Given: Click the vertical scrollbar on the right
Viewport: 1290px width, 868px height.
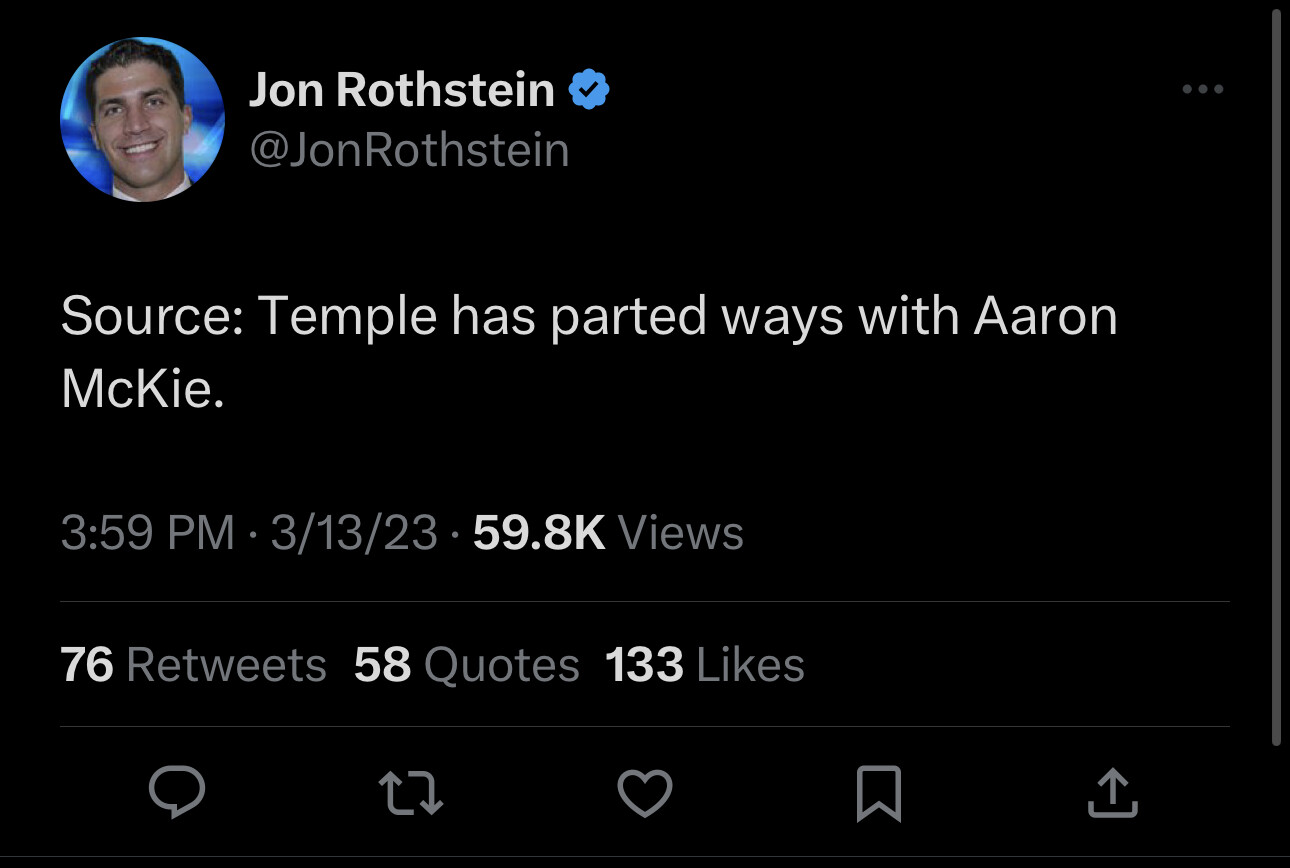Looking at the screenshot, I should (x=1276, y=380).
